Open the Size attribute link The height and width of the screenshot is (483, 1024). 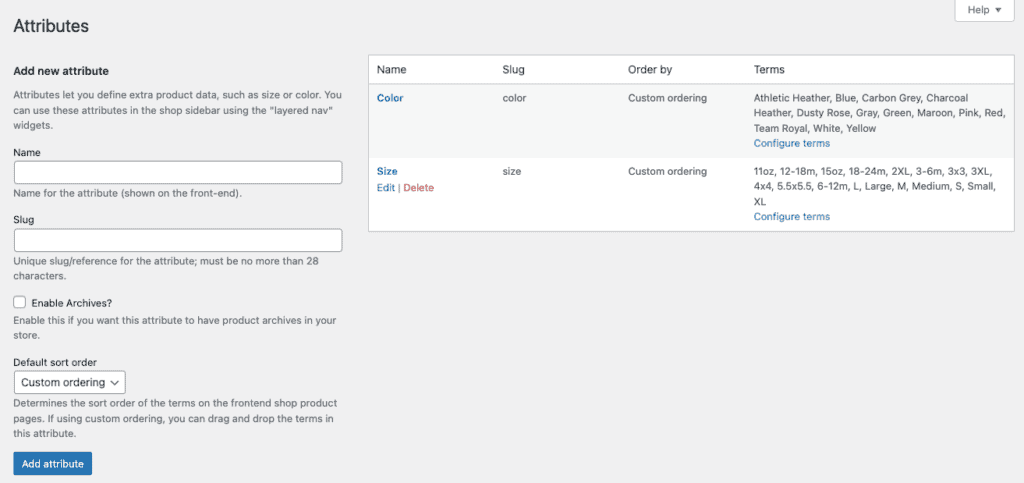click(387, 171)
